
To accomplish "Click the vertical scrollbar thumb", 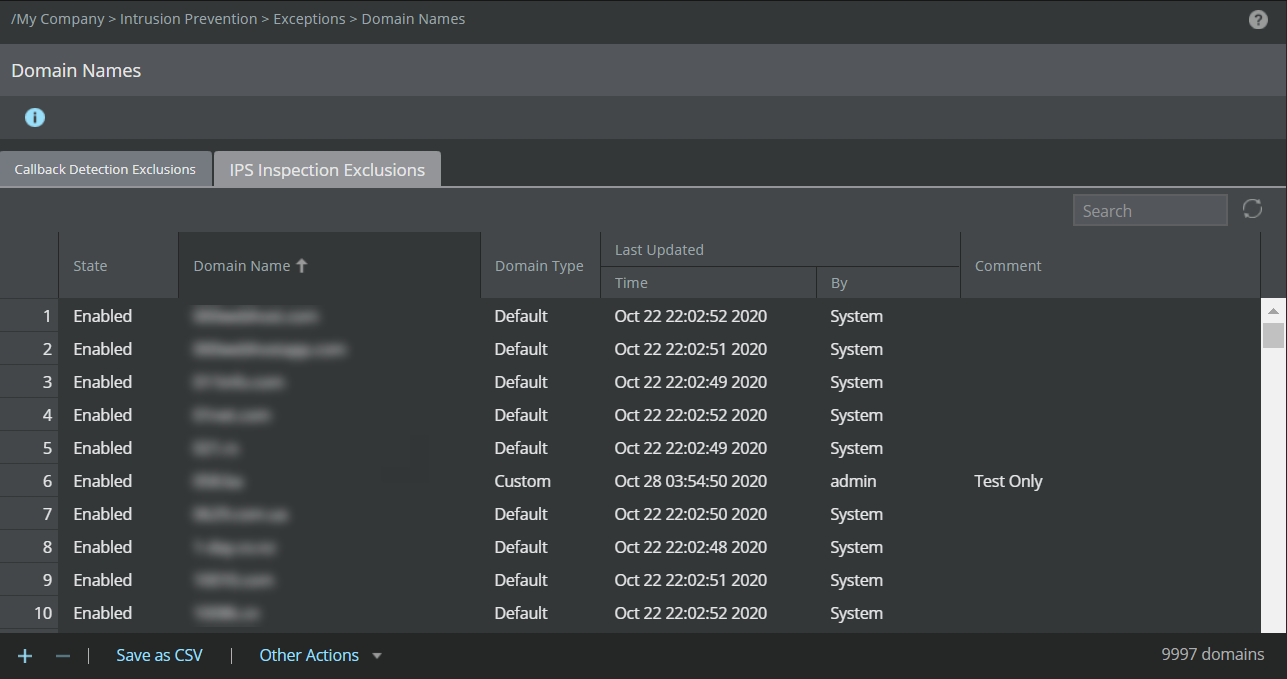I will pos(1273,334).
